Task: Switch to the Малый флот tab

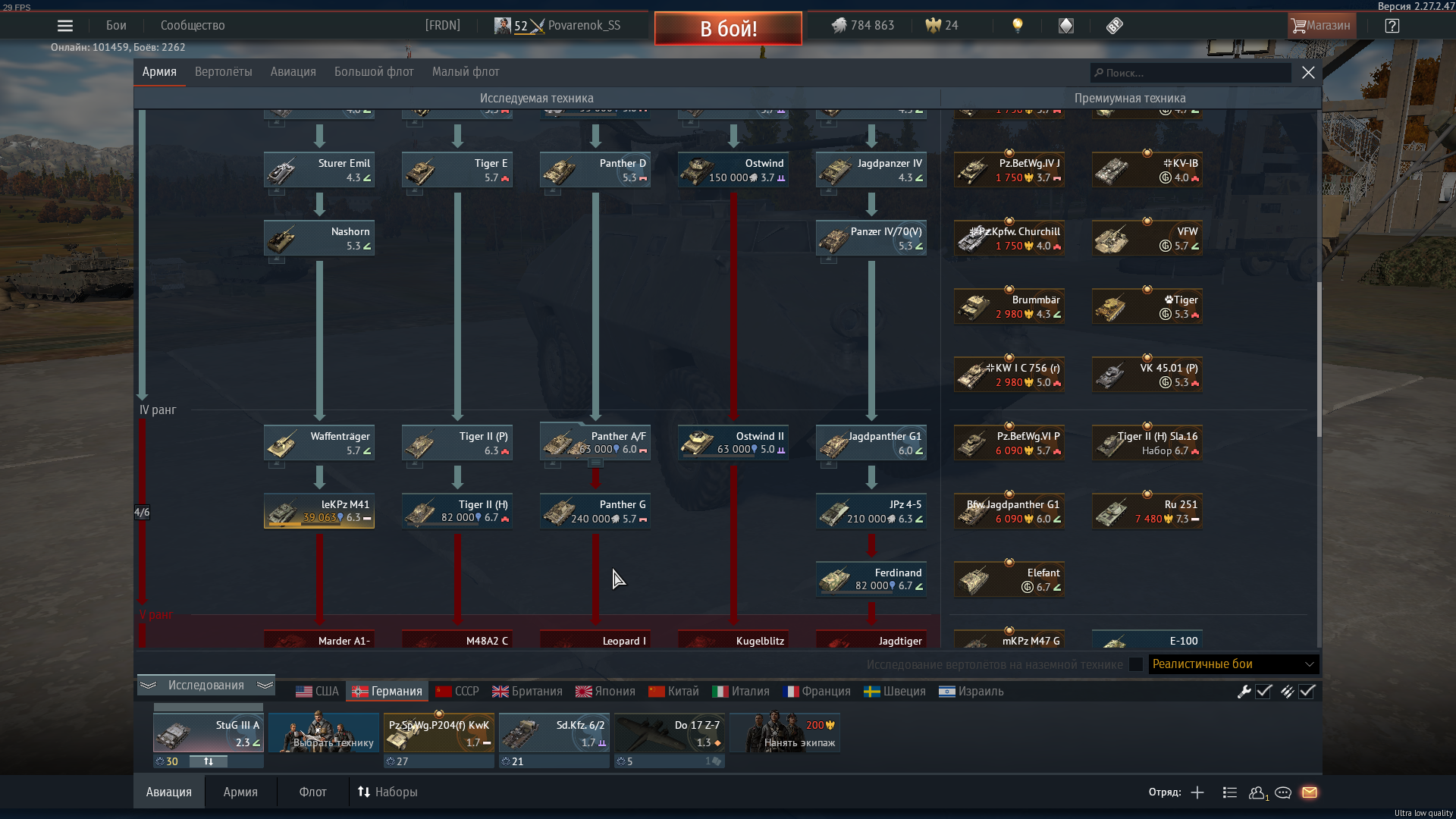Action: pos(466,72)
